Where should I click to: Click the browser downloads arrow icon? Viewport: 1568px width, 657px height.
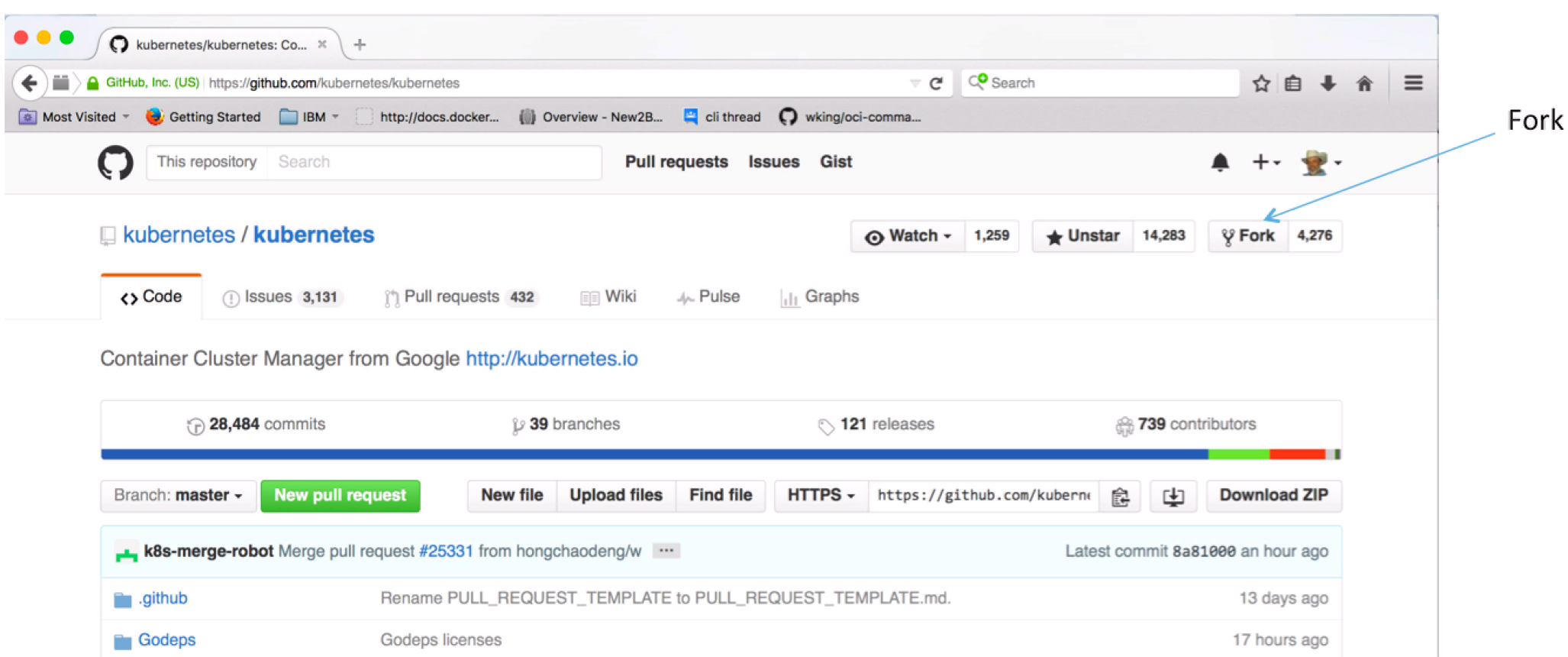(1328, 83)
